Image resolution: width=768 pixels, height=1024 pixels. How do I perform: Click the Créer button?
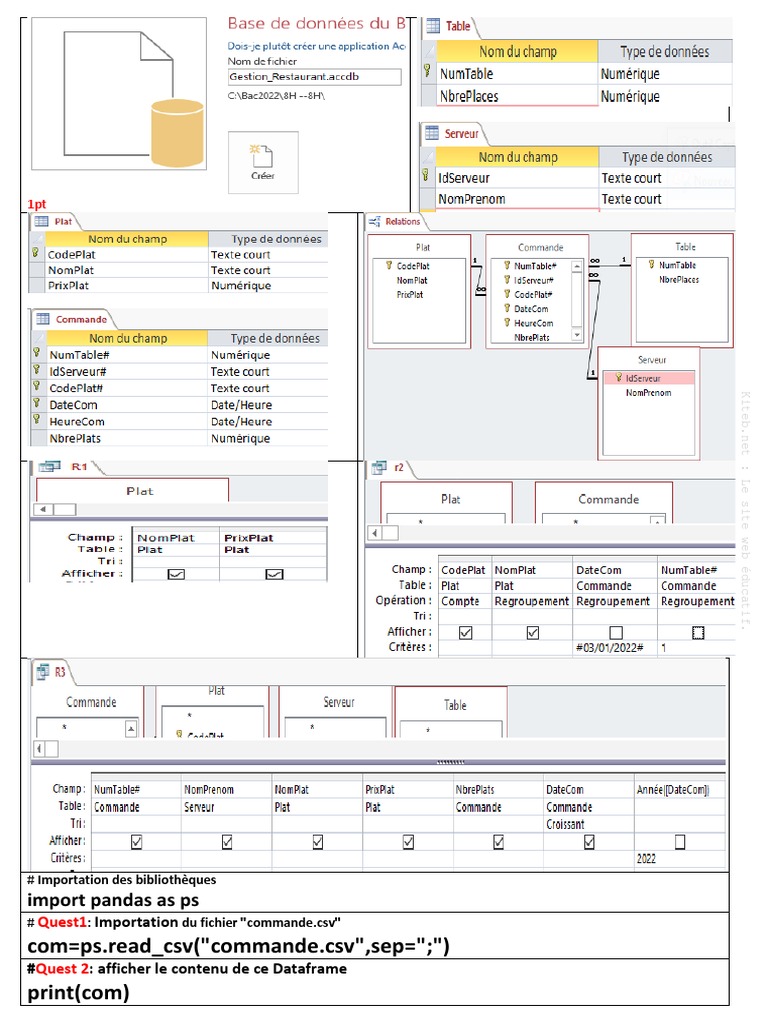tap(263, 162)
